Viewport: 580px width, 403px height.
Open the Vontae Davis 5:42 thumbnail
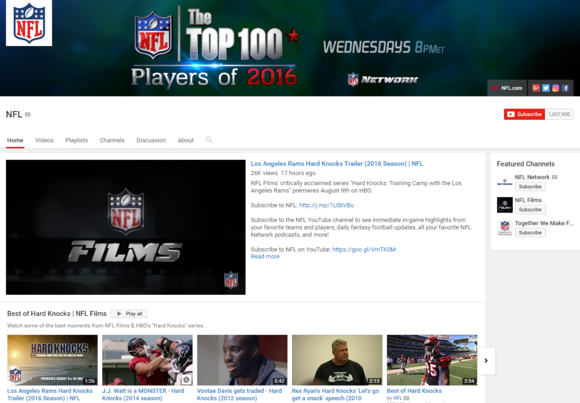[242, 360]
